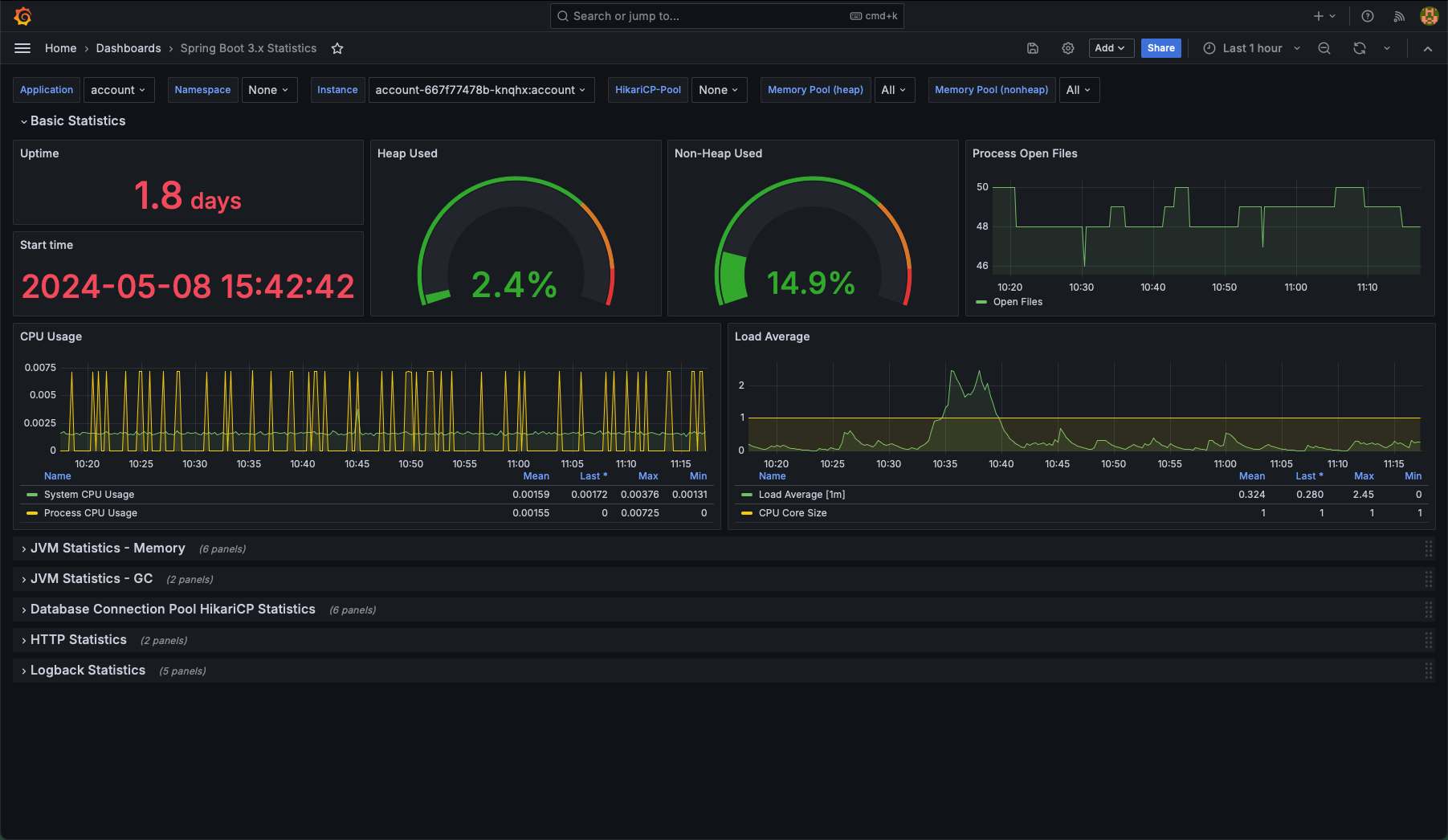Image resolution: width=1448 pixels, height=840 pixels.
Task: Open the Non-Heap Used panel title menu
Action: coord(718,153)
